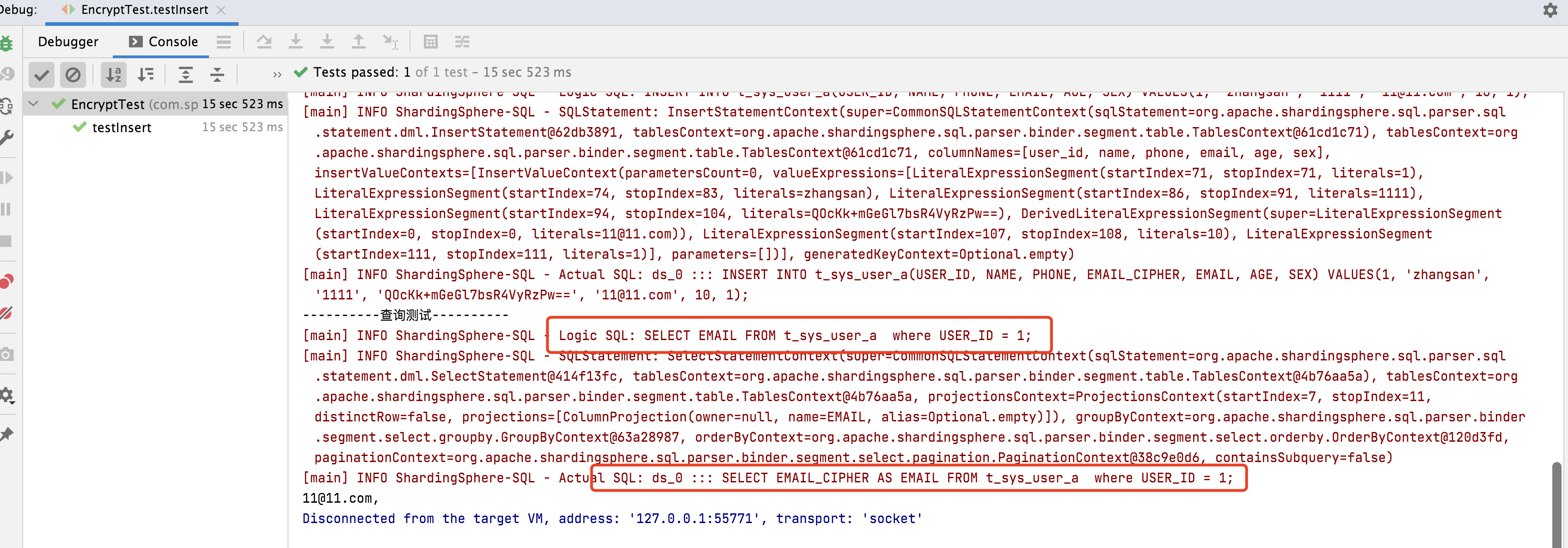Click the Run to Cursor icon
This screenshot has height=548, width=1568.
pos(390,42)
